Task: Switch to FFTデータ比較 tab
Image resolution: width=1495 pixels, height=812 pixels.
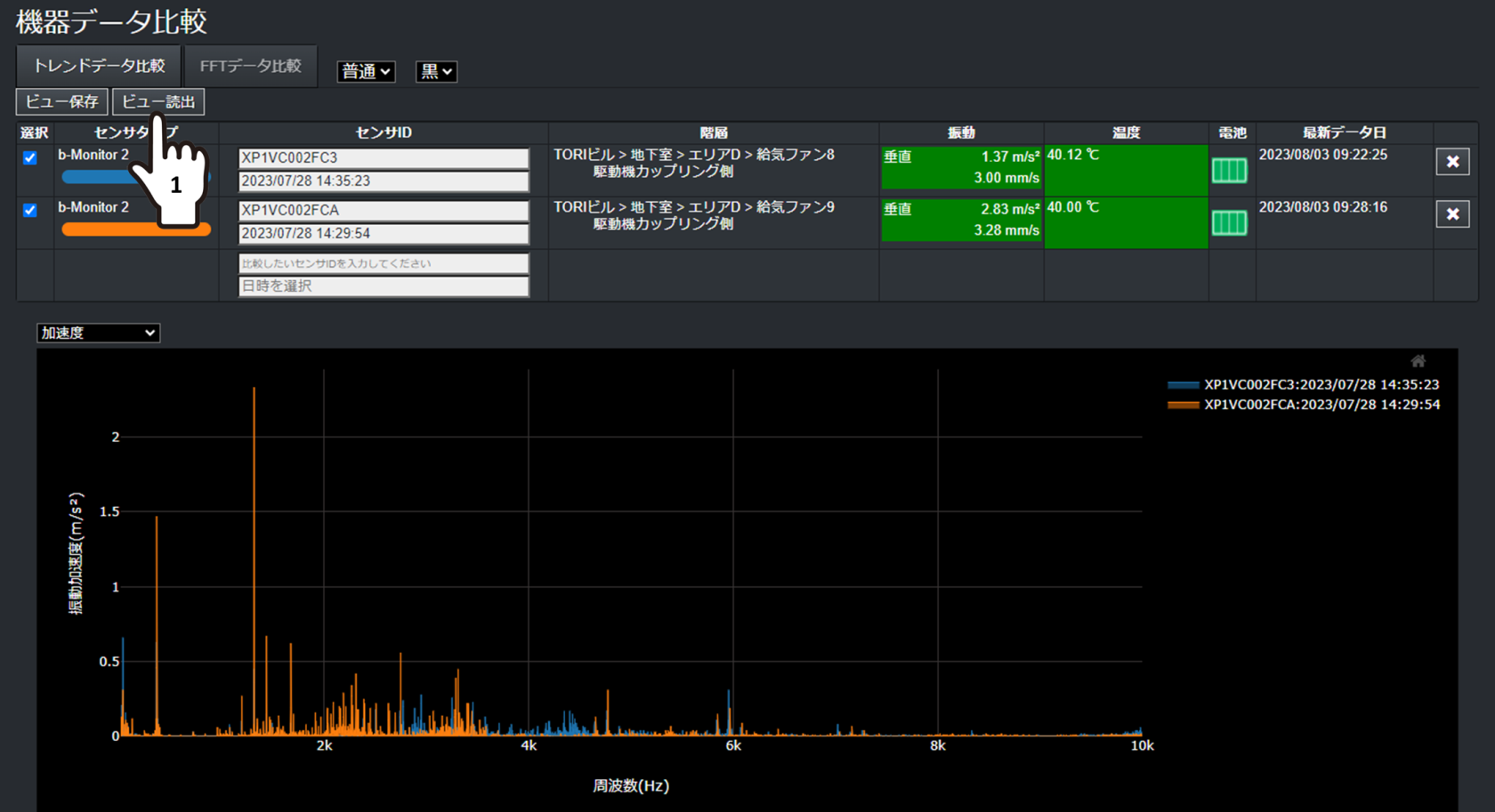Action: click(250, 66)
